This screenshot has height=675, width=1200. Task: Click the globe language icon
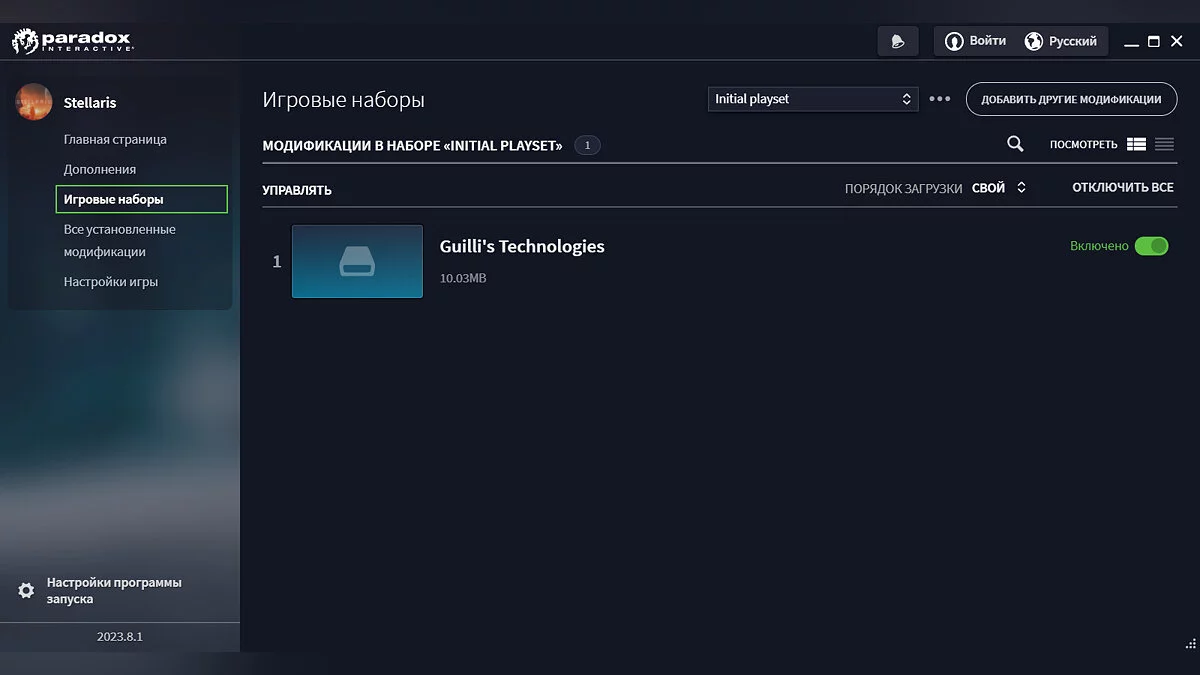pos(1033,41)
